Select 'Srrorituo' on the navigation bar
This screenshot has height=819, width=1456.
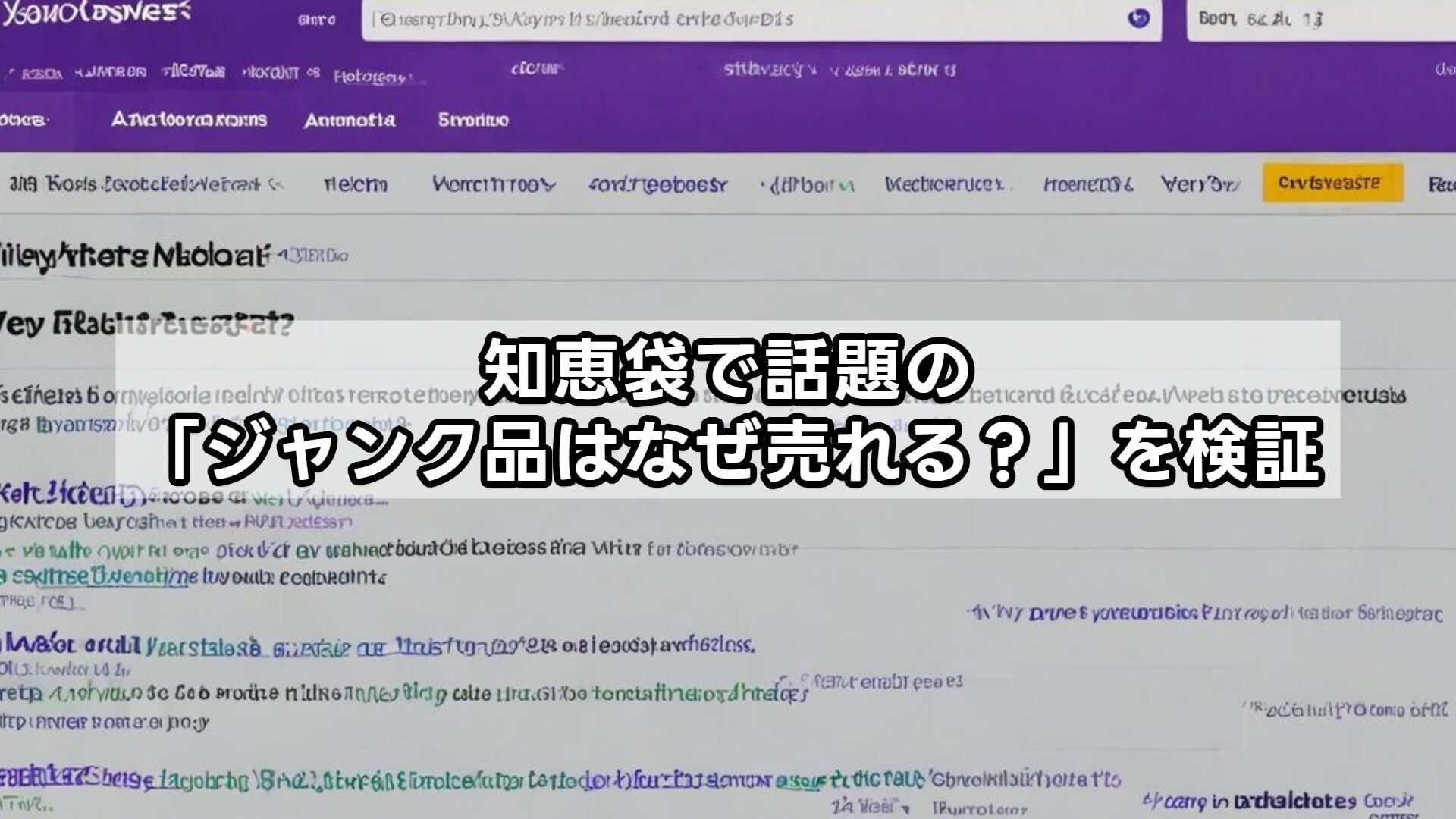[474, 120]
